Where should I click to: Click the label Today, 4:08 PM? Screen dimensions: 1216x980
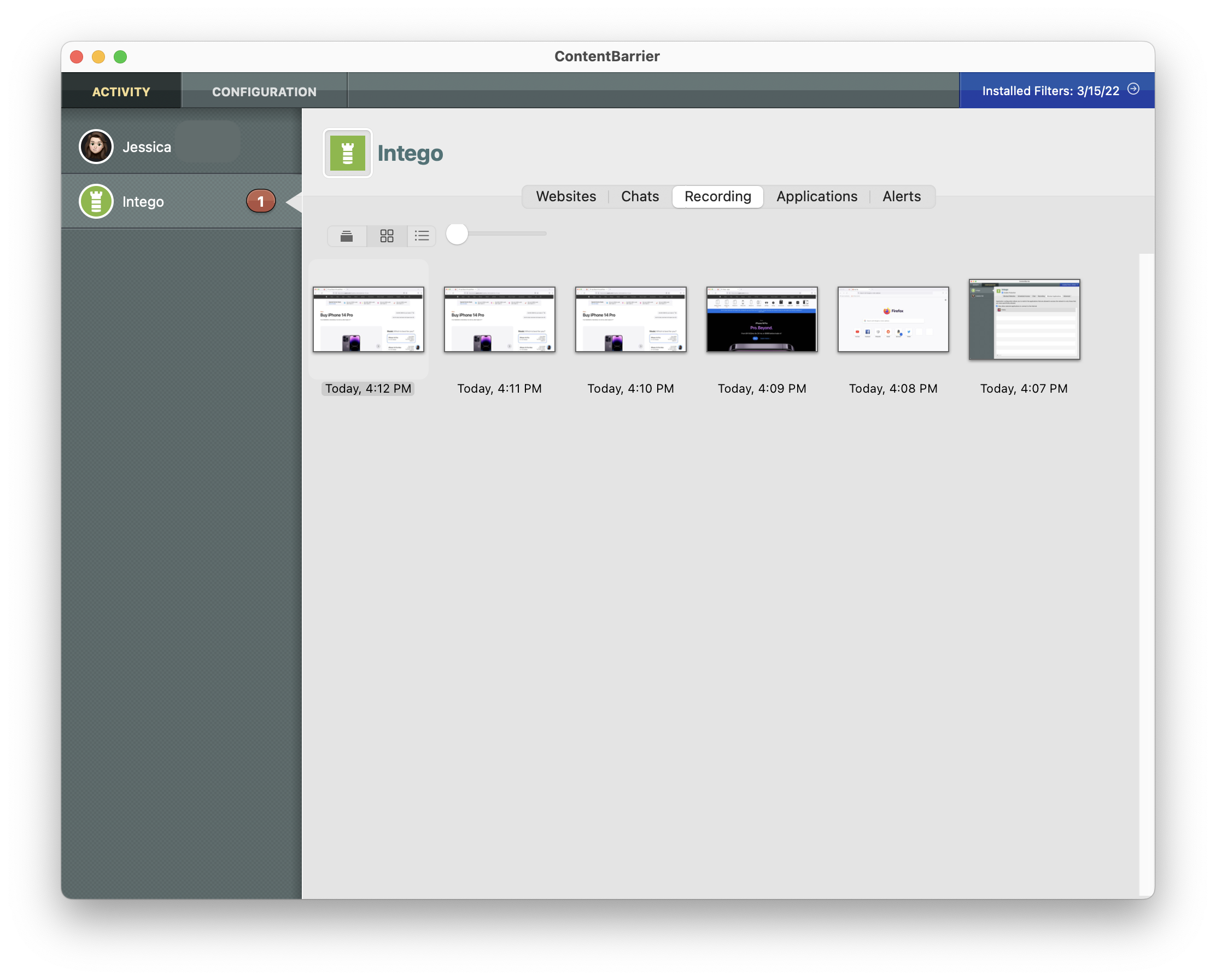pos(893,389)
